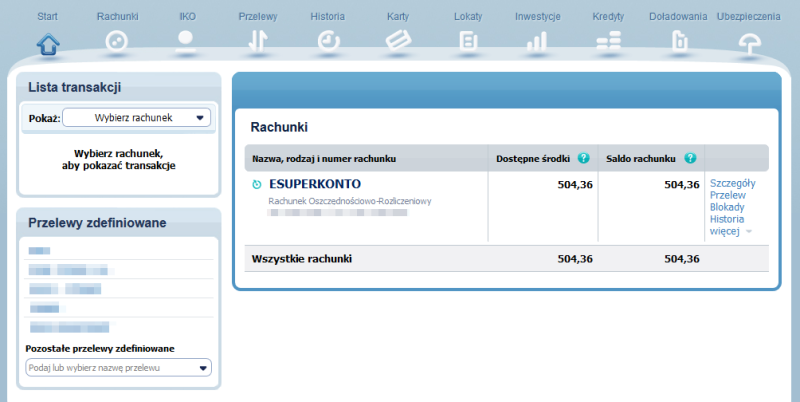This screenshot has width=800, height=402.
Task: Click the Dostępne środki column header
Action: 533,159
